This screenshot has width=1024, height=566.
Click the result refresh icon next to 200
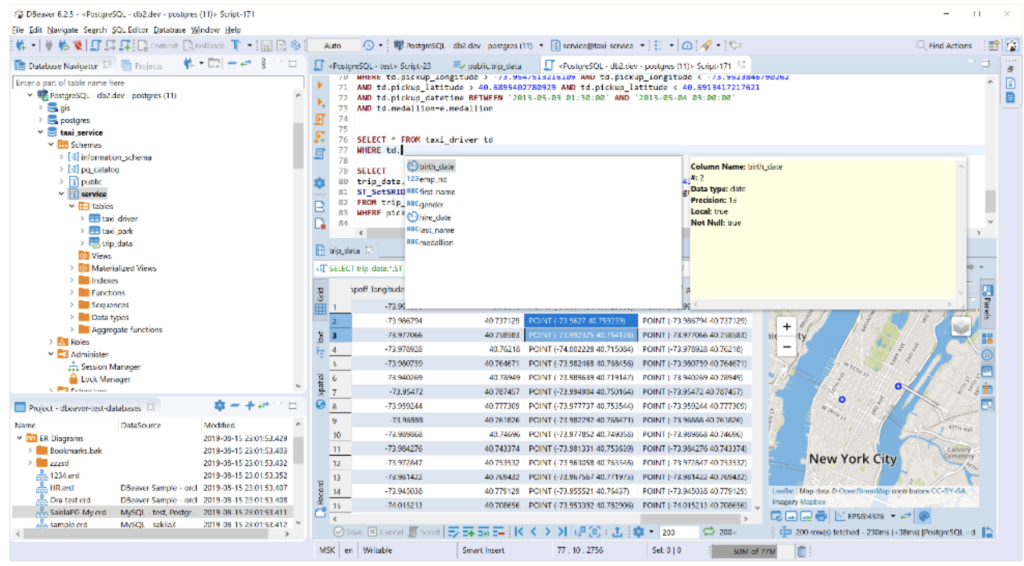(x=709, y=532)
